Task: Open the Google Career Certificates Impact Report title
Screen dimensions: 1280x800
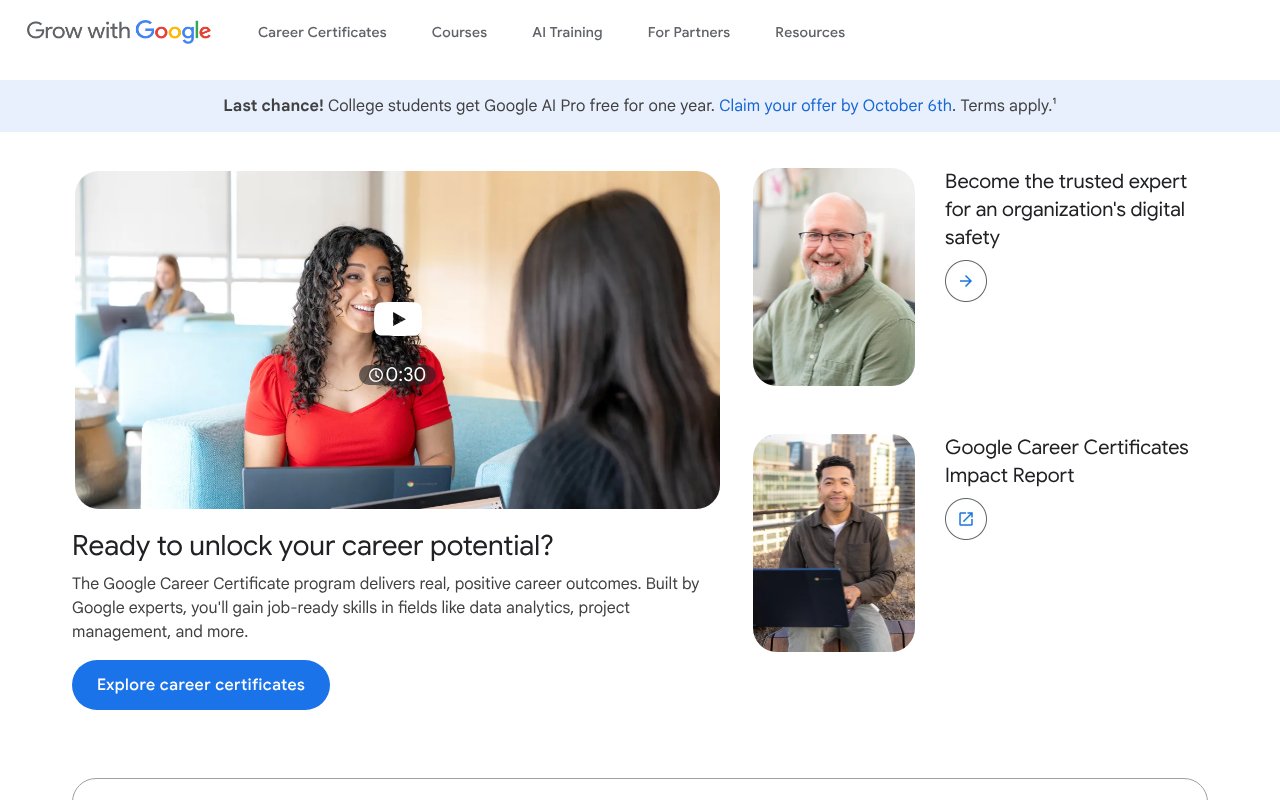Action: [1066, 461]
